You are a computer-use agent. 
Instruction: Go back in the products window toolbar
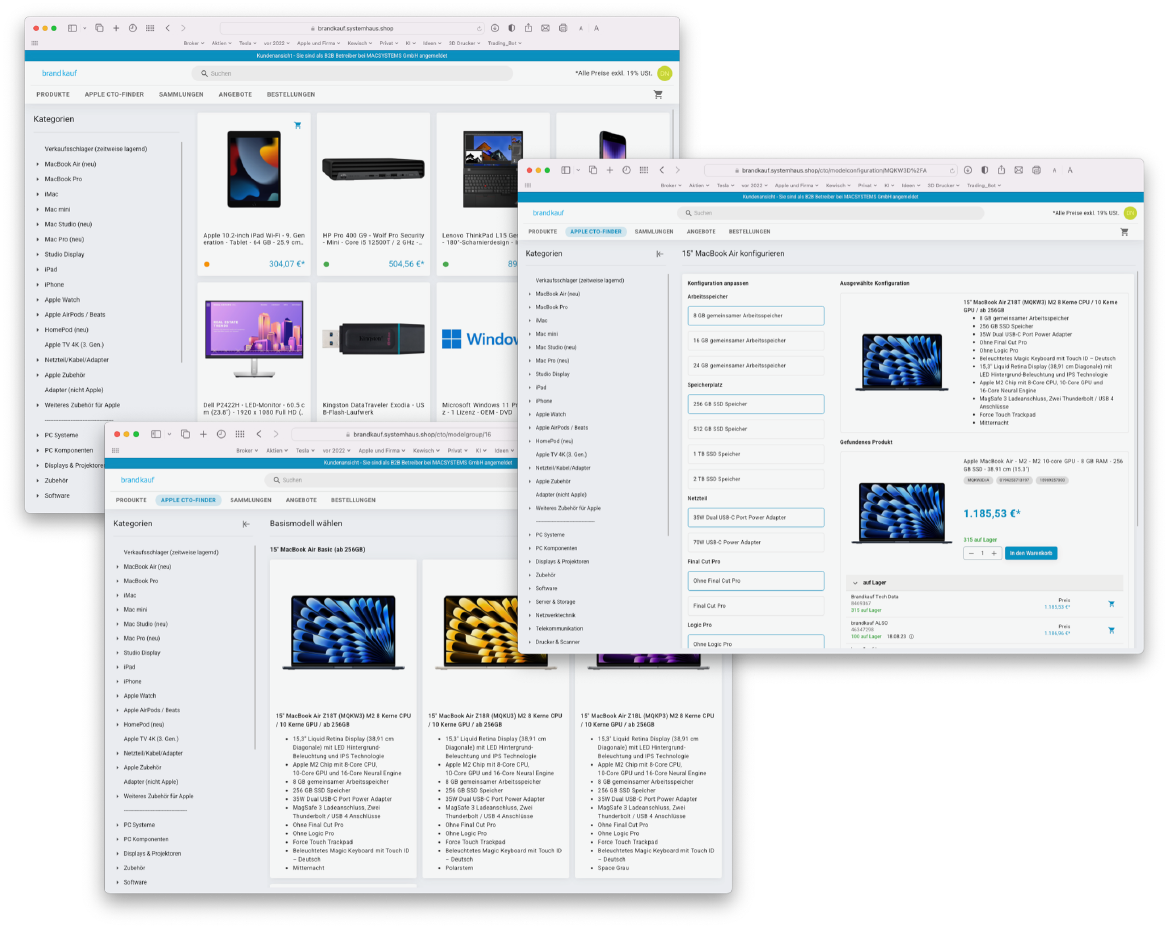click(167, 28)
